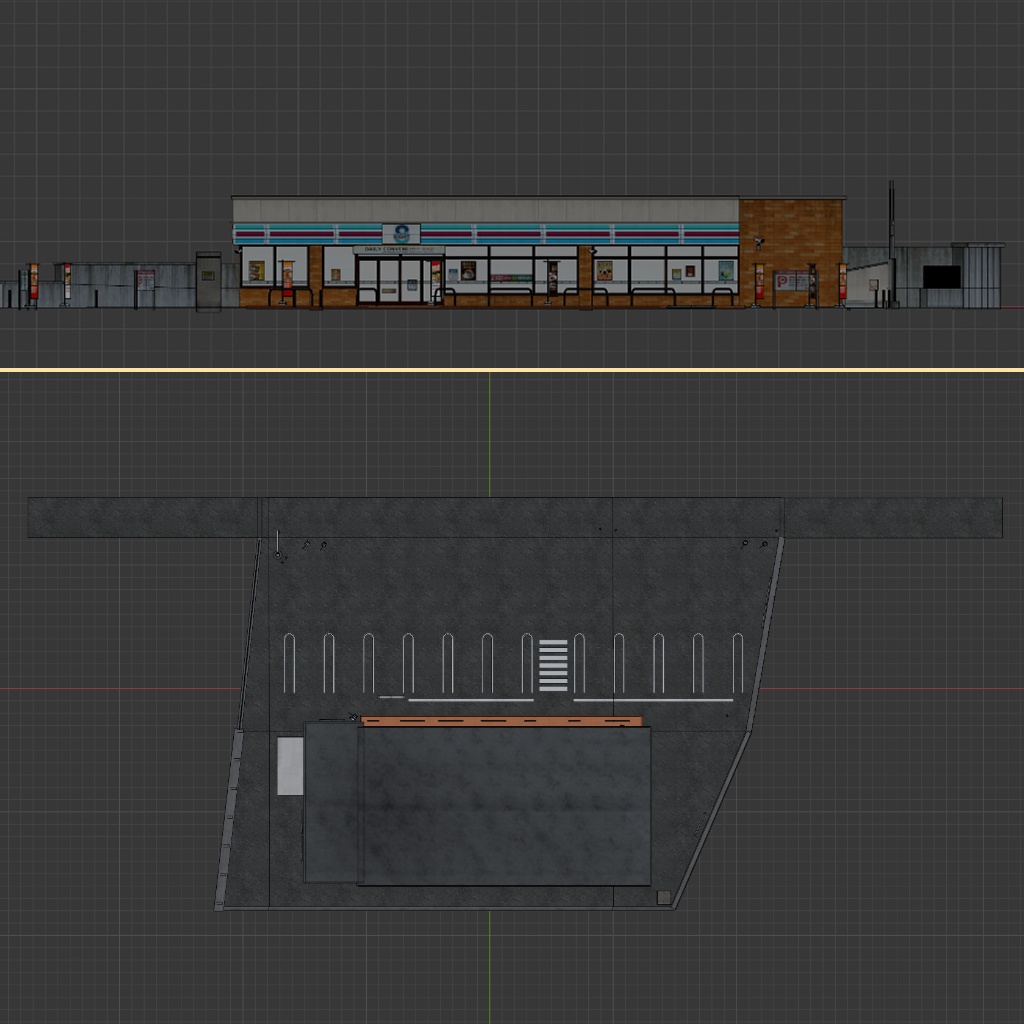Select the rightmost parking space line marker
1024x1024 pixels.
point(738,663)
